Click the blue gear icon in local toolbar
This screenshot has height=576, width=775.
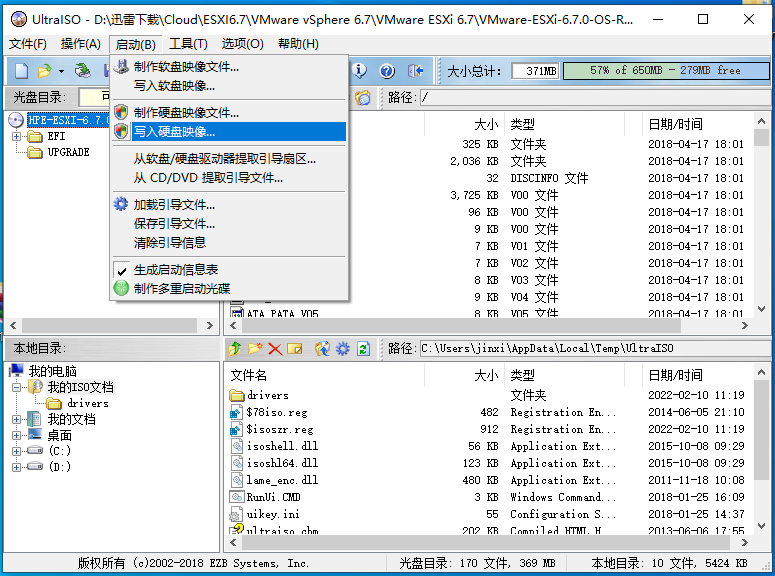click(x=343, y=349)
